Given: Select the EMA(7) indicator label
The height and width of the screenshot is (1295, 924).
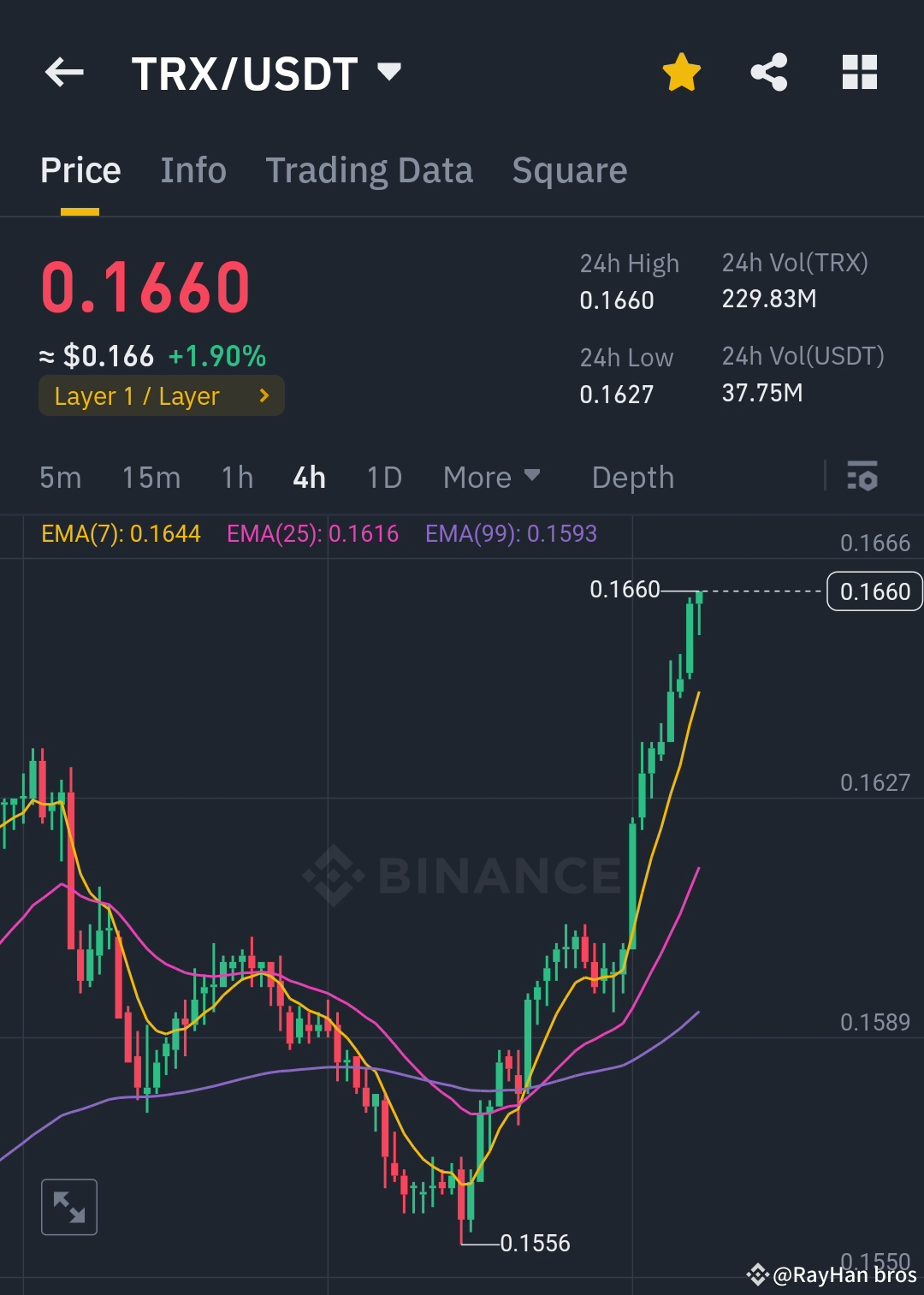Looking at the screenshot, I should (x=120, y=532).
